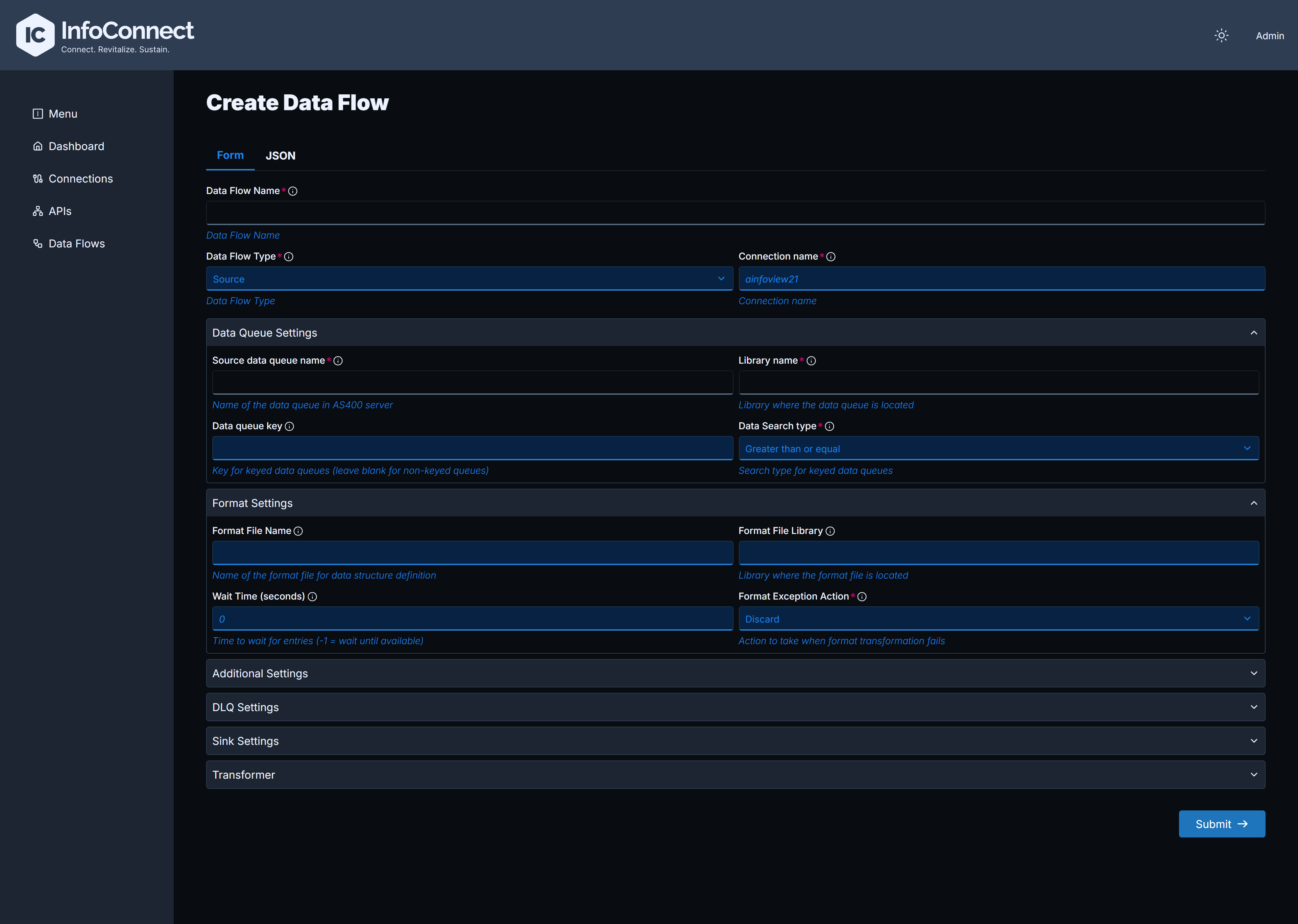Click the Menu sidebar icon
The image size is (1298, 924).
38,114
